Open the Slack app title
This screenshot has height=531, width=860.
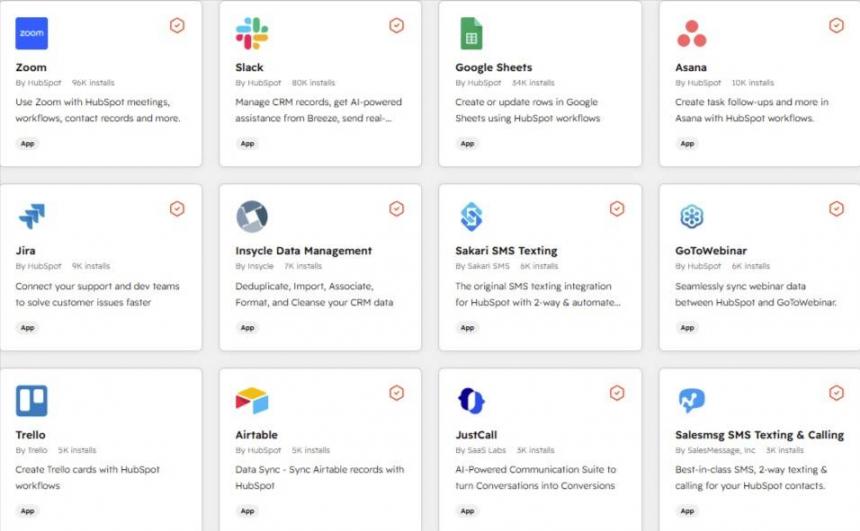pos(250,67)
